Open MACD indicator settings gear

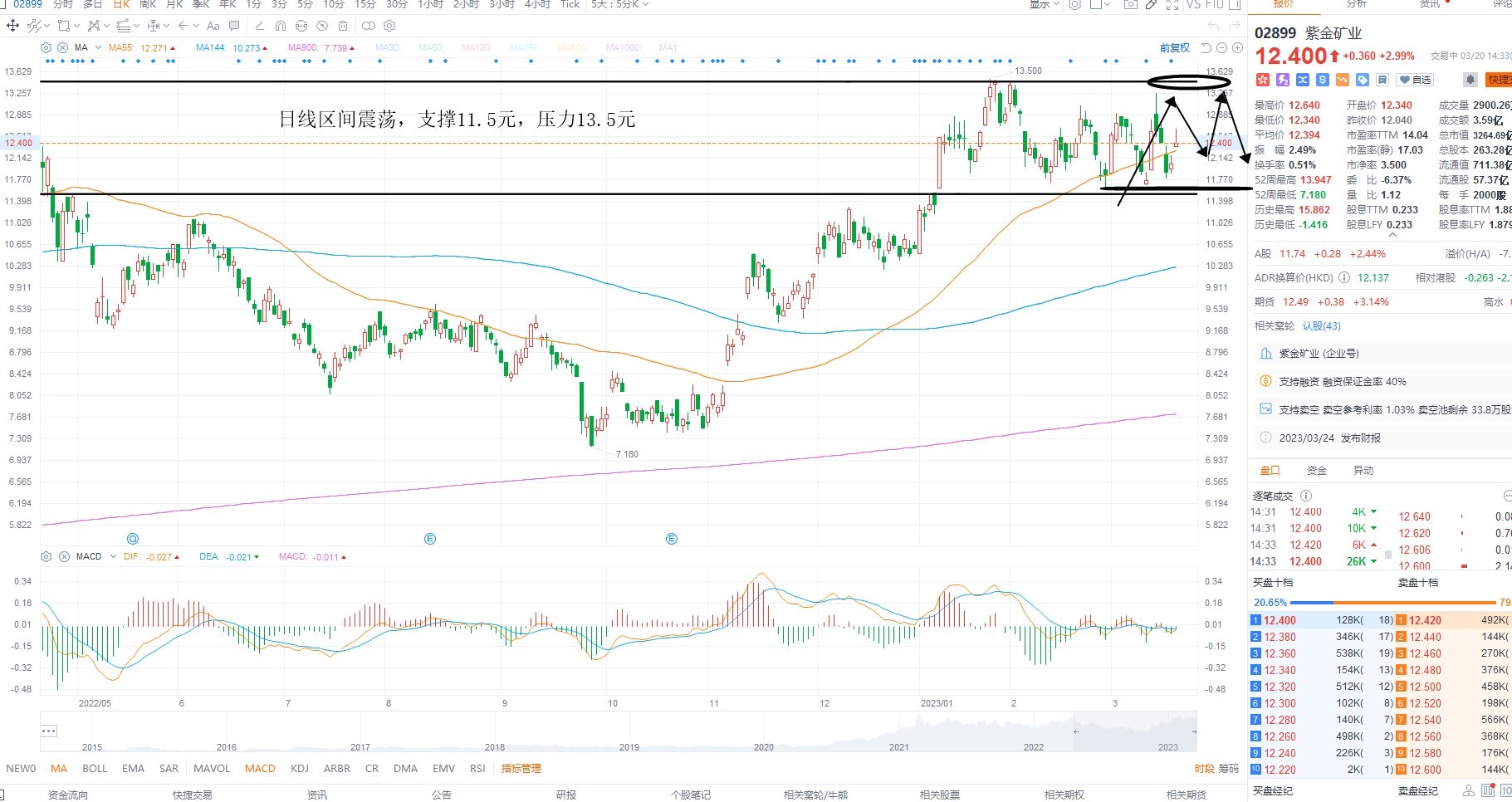[46, 556]
